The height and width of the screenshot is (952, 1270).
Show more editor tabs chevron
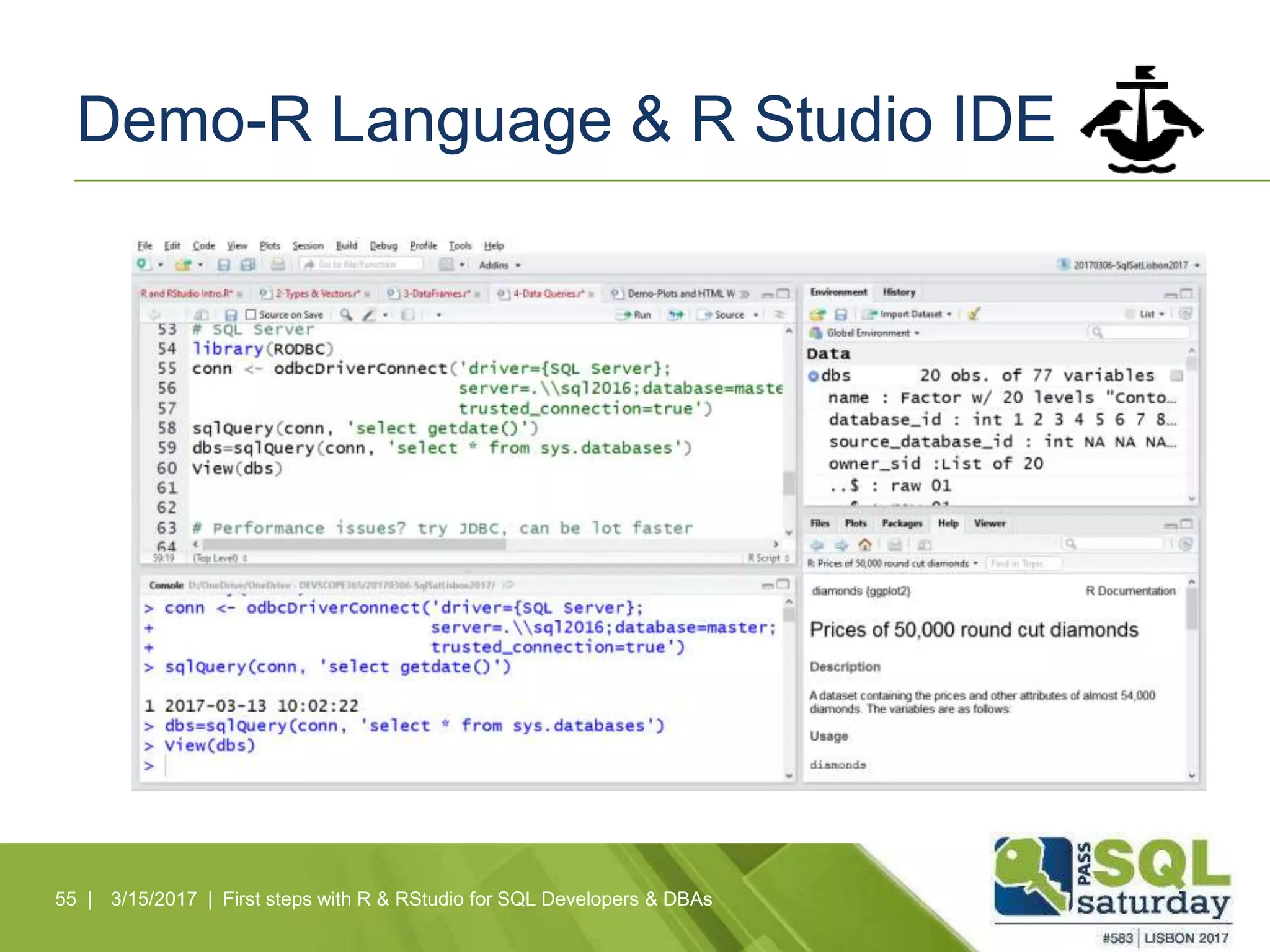pyautogui.click(x=745, y=293)
